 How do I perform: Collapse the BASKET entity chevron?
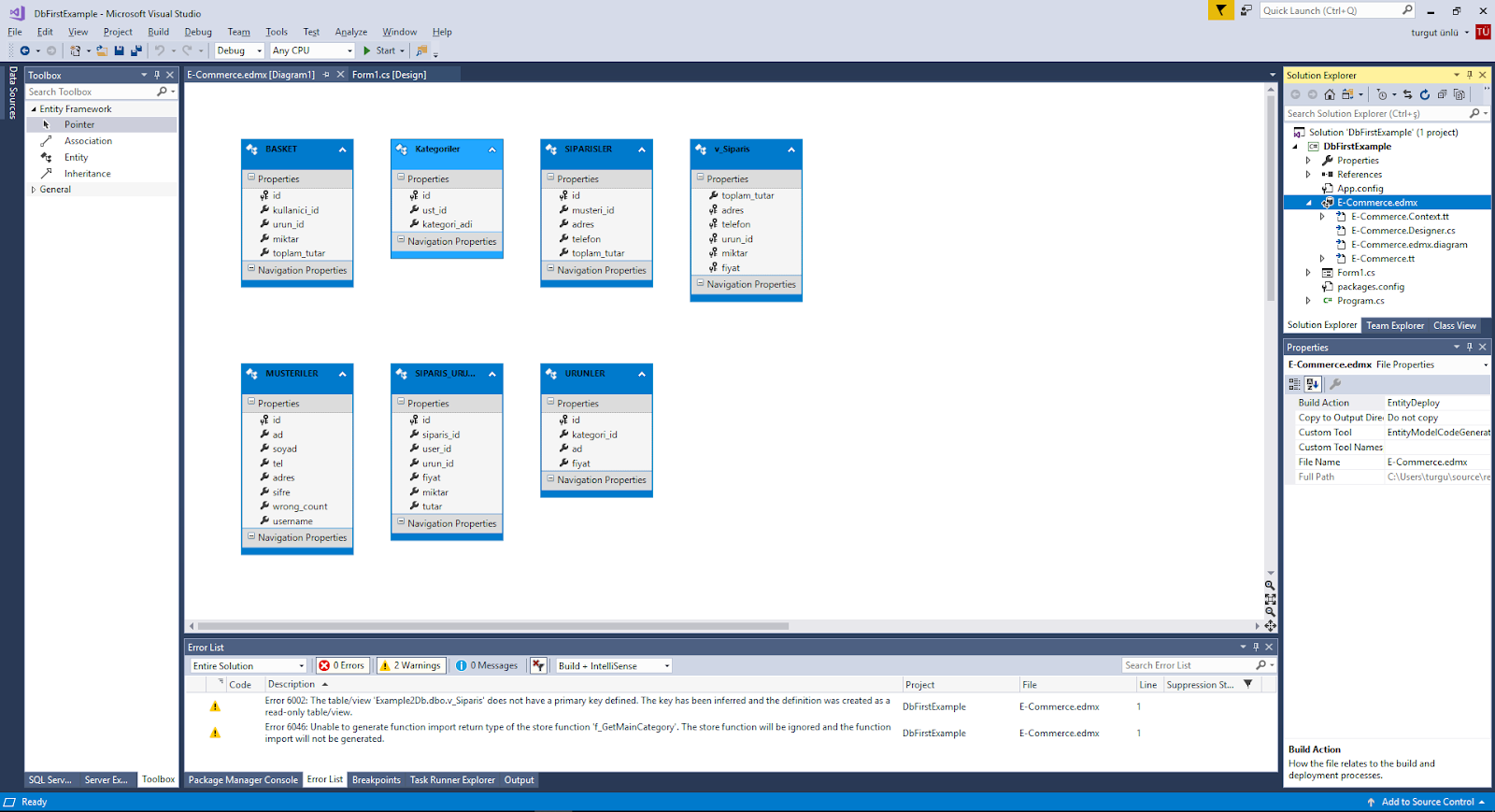[343, 150]
